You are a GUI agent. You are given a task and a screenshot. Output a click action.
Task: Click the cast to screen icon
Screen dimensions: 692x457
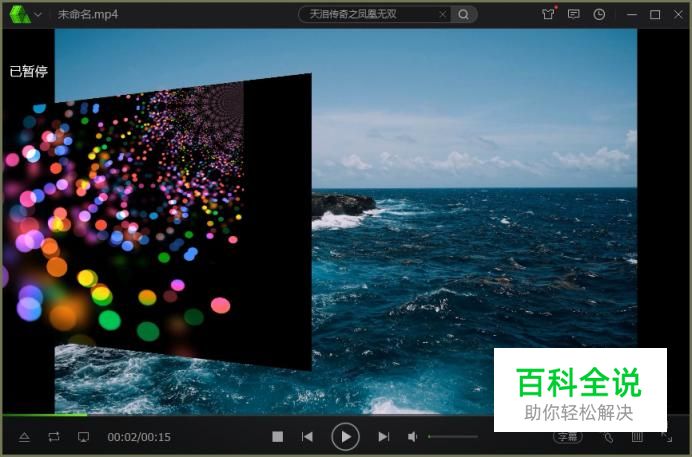point(83,437)
